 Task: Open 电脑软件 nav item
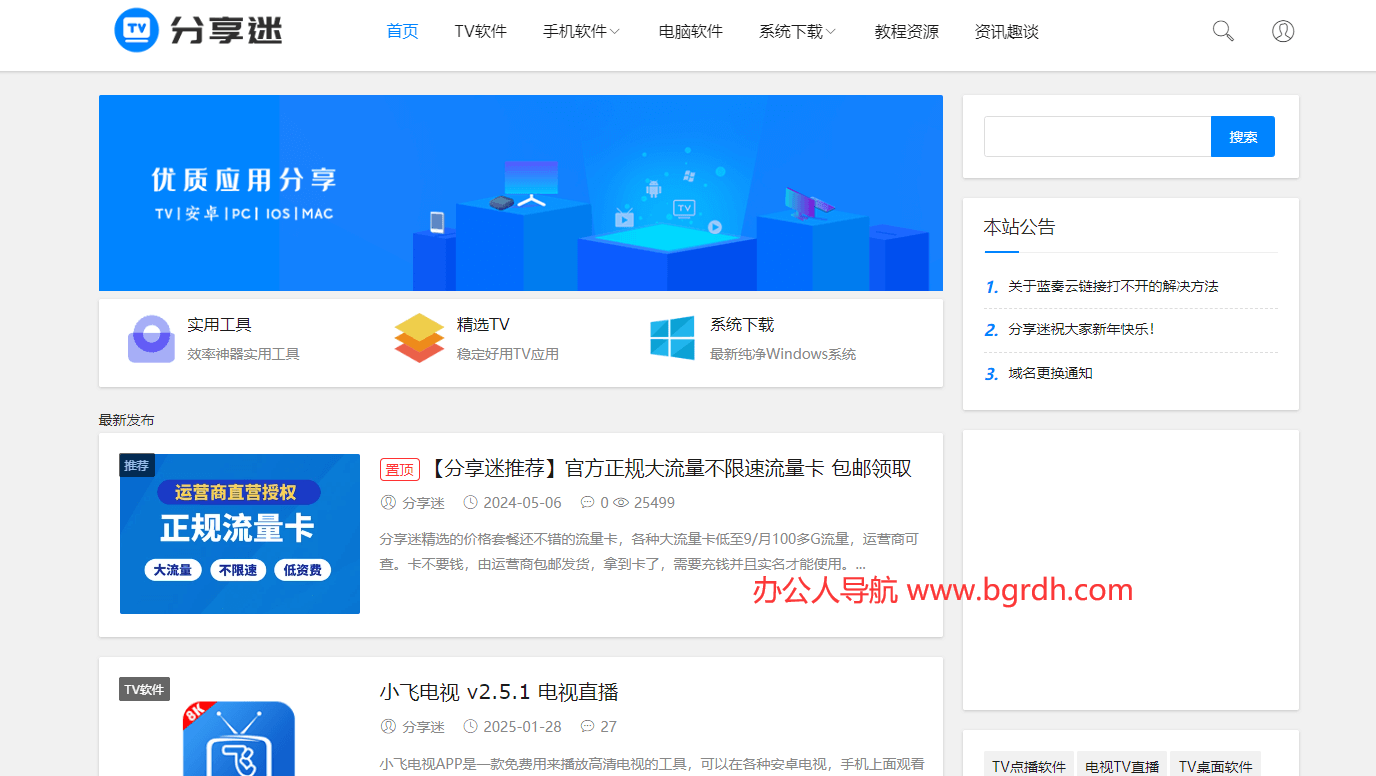click(690, 31)
